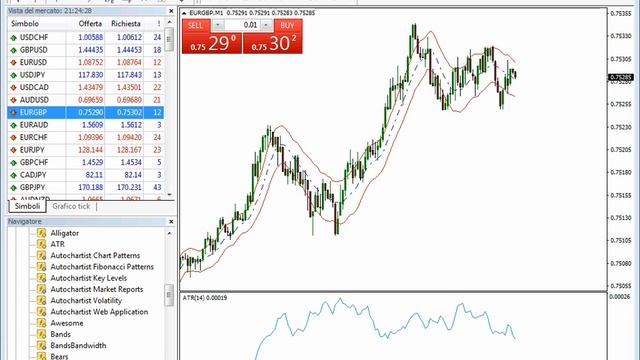Select the Alligator indicator in Navigatore
Viewport: 640px width, 360px height.
[64, 233]
